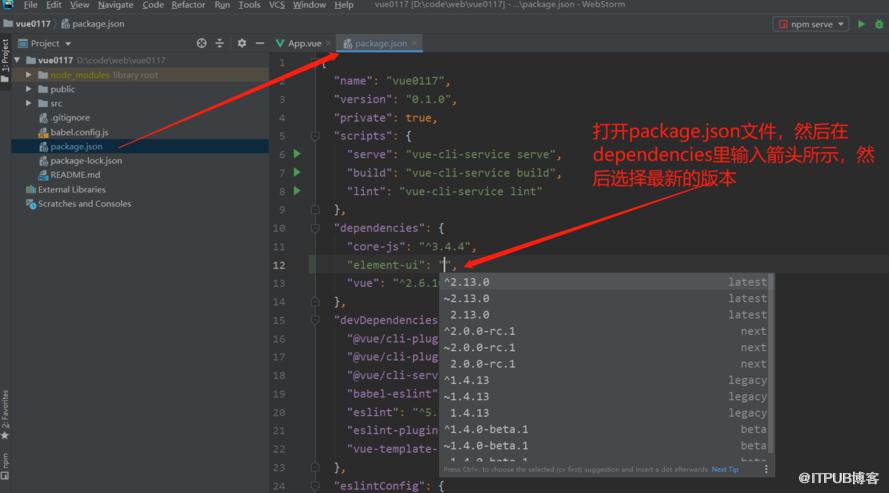
Task: Open the Code menu
Action: tap(153, 5)
